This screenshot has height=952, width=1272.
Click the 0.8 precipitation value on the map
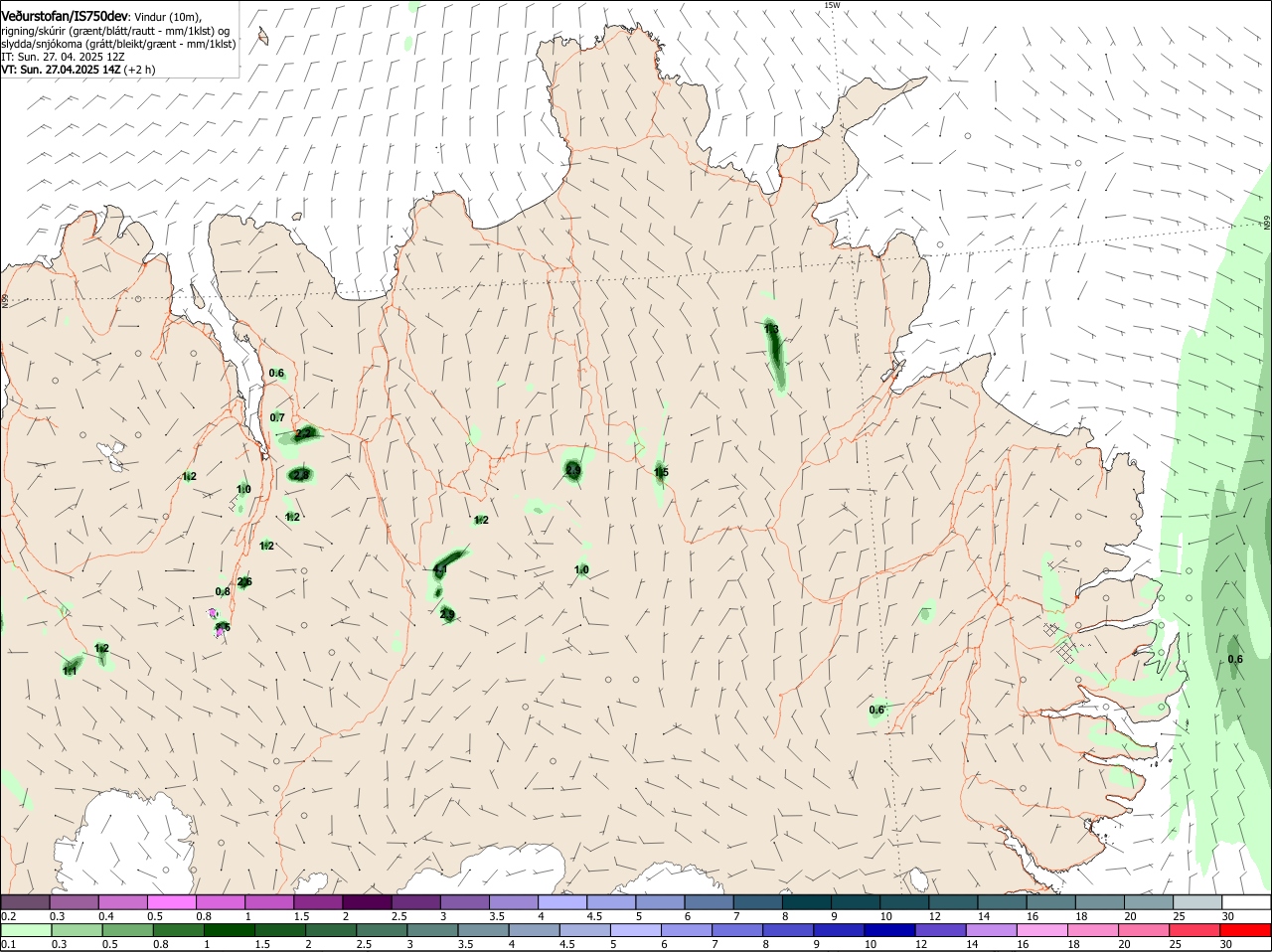pos(223,591)
